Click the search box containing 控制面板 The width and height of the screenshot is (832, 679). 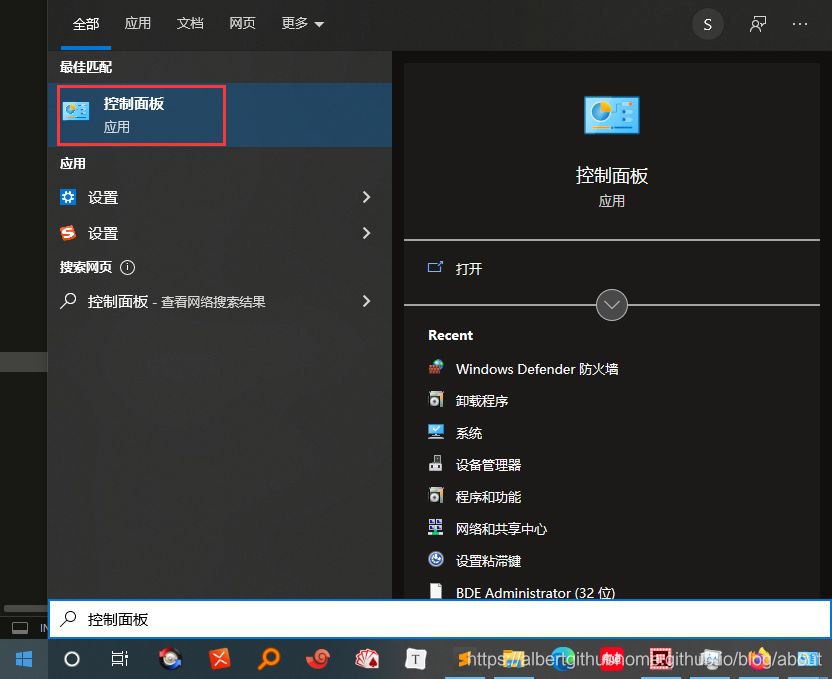(440, 619)
